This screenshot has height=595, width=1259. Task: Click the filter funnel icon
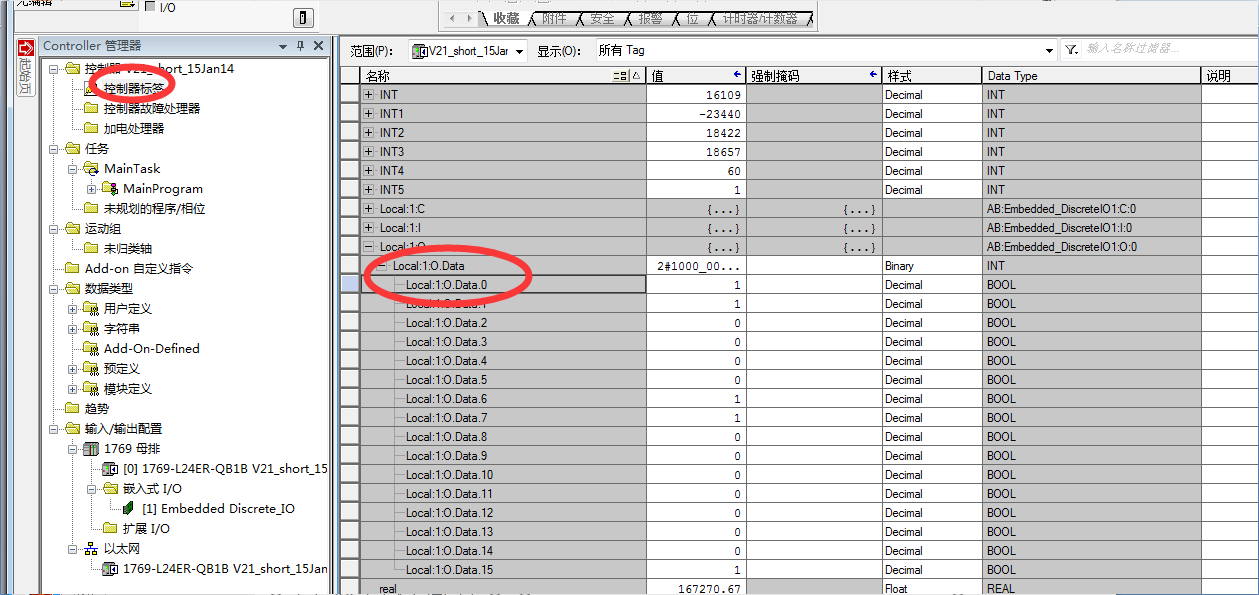tap(1071, 50)
